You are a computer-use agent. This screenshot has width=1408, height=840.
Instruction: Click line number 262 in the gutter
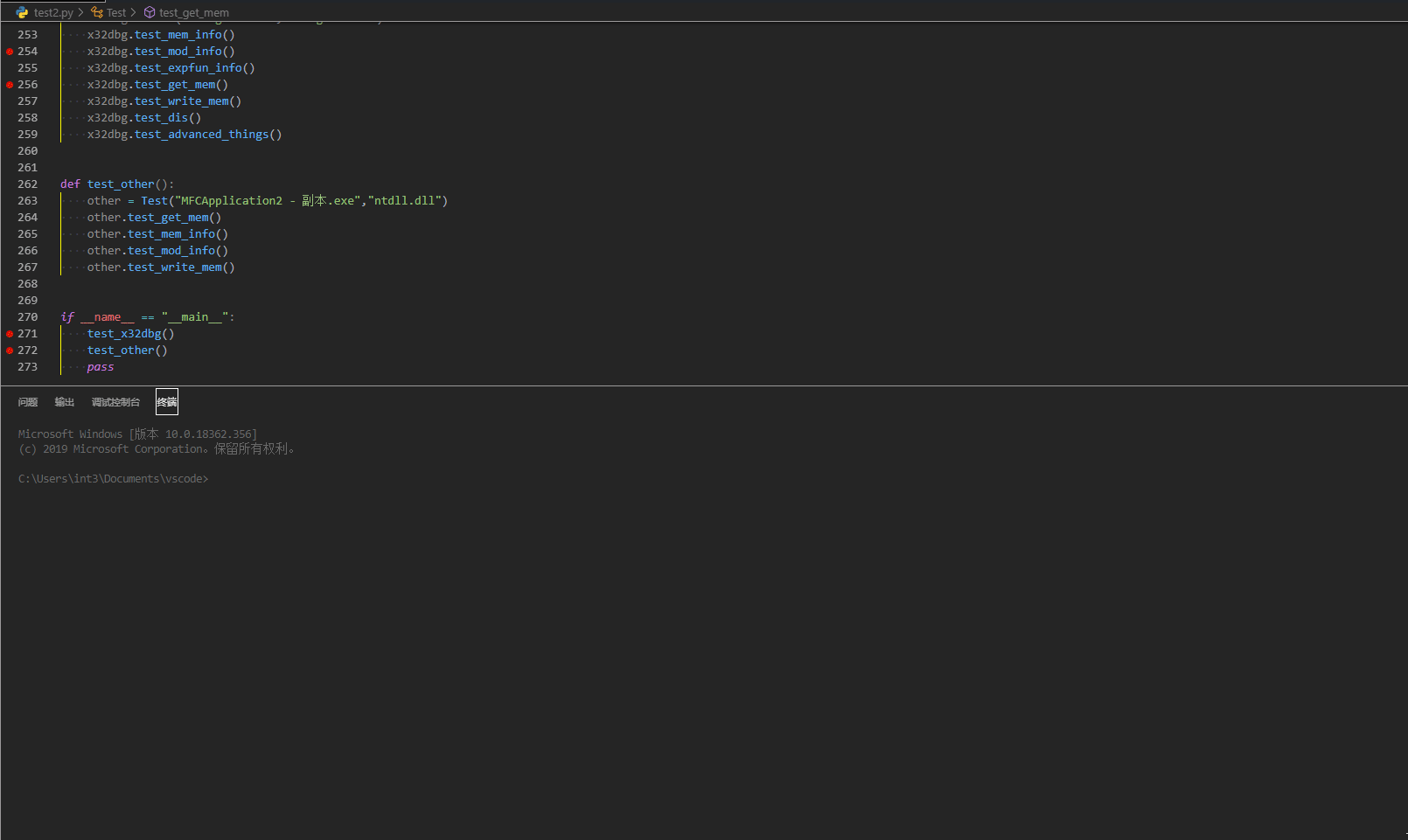click(28, 184)
